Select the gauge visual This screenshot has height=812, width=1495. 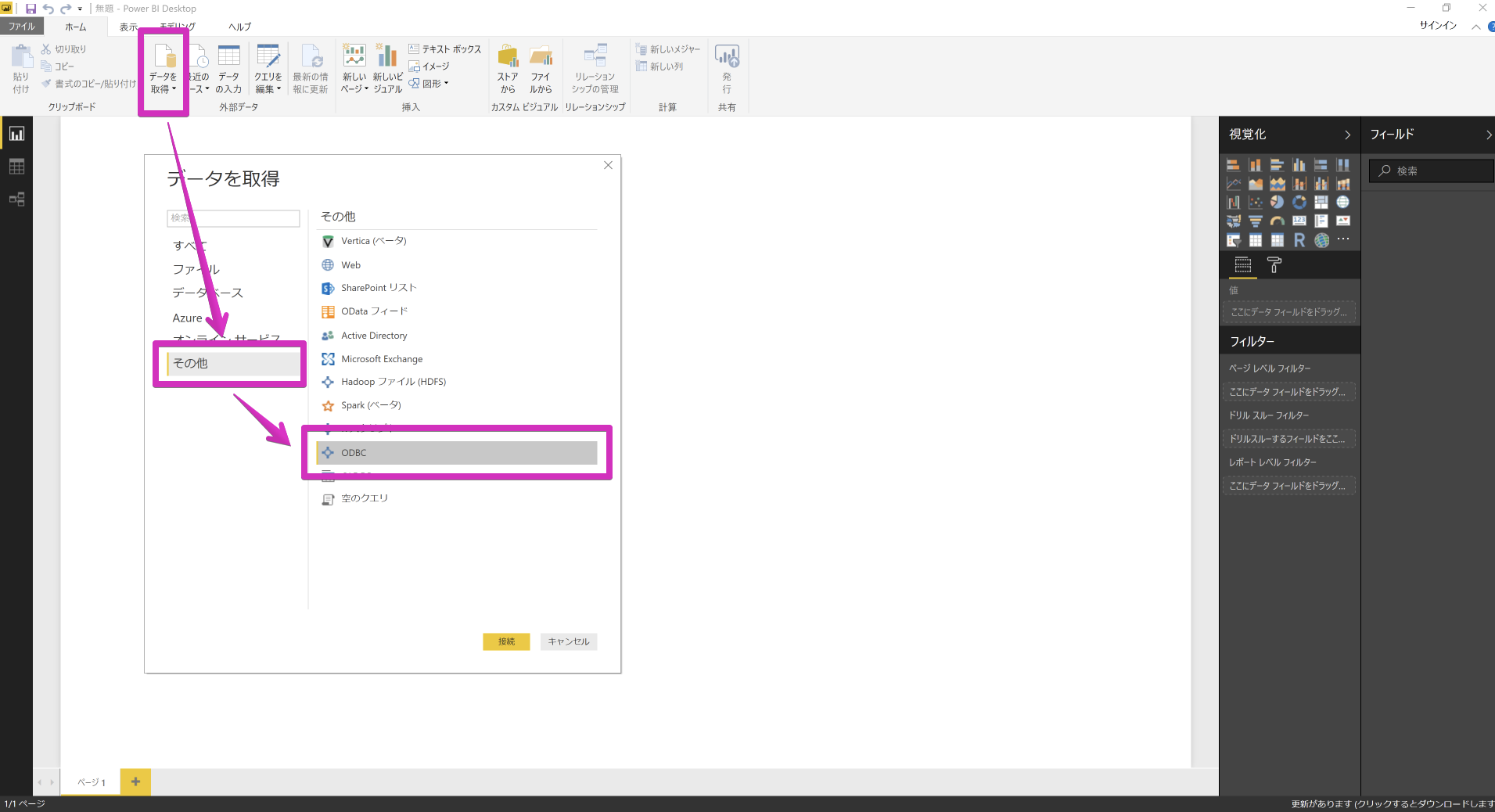click(1277, 221)
